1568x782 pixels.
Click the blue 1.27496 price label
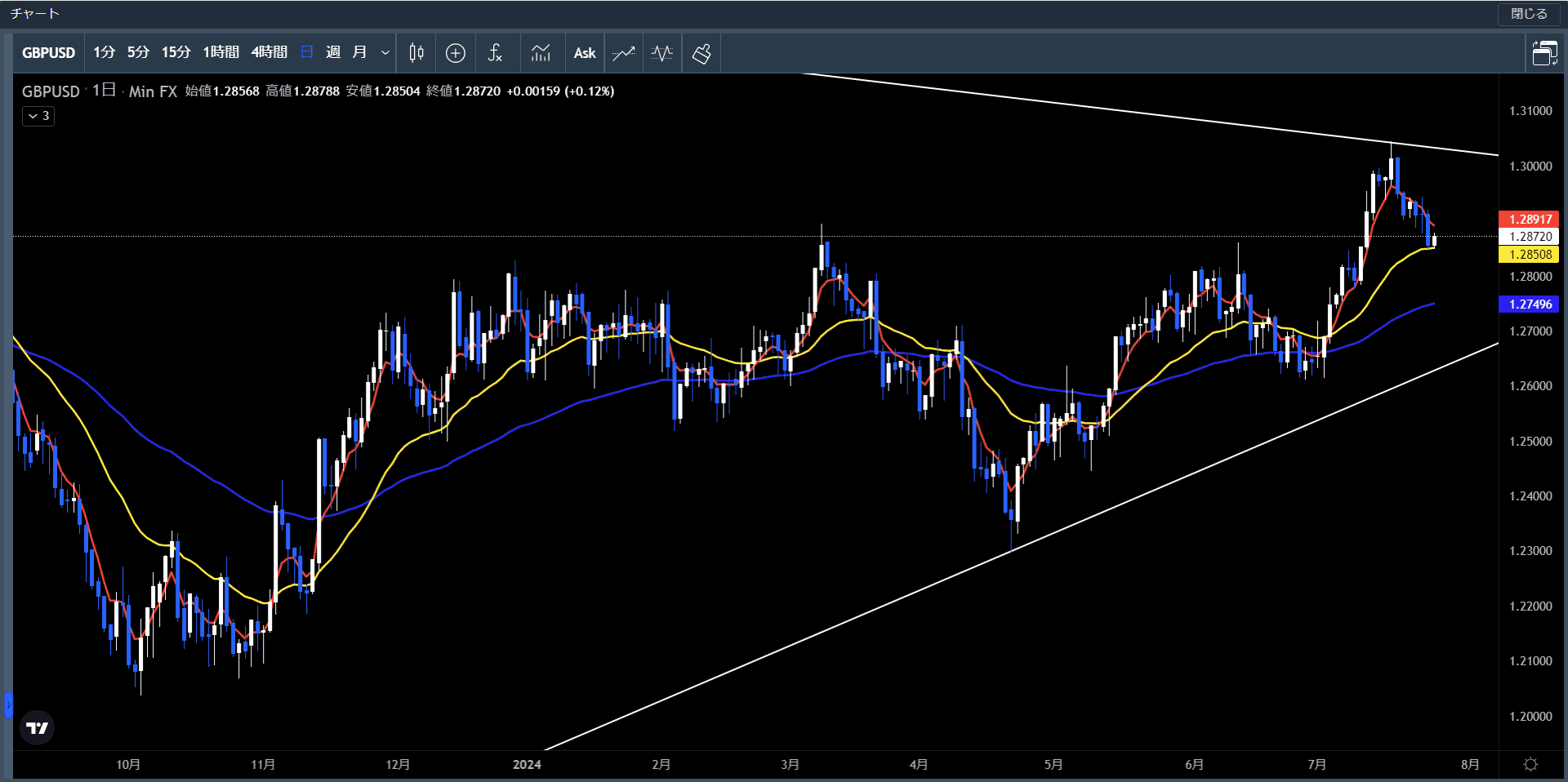[1529, 304]
